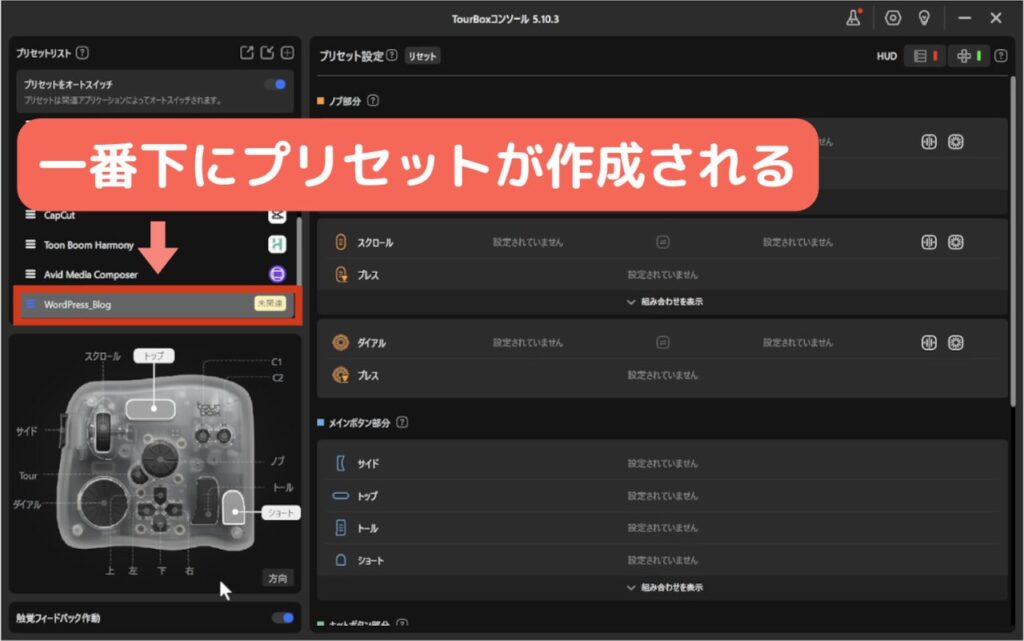Click the add new preset plus icon
This screenshot has height=641, width=1024.
pyautogui.click(x=287, y=53)
